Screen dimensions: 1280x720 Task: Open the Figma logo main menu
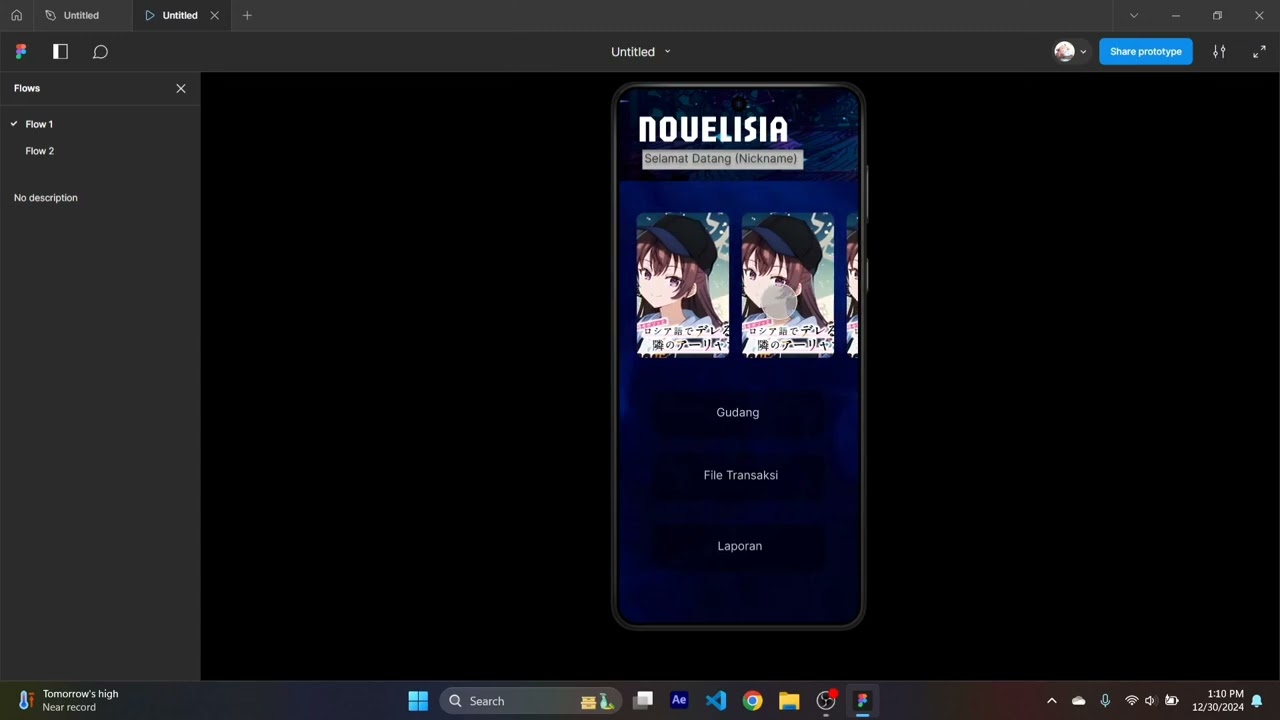[x=21, y=51]
